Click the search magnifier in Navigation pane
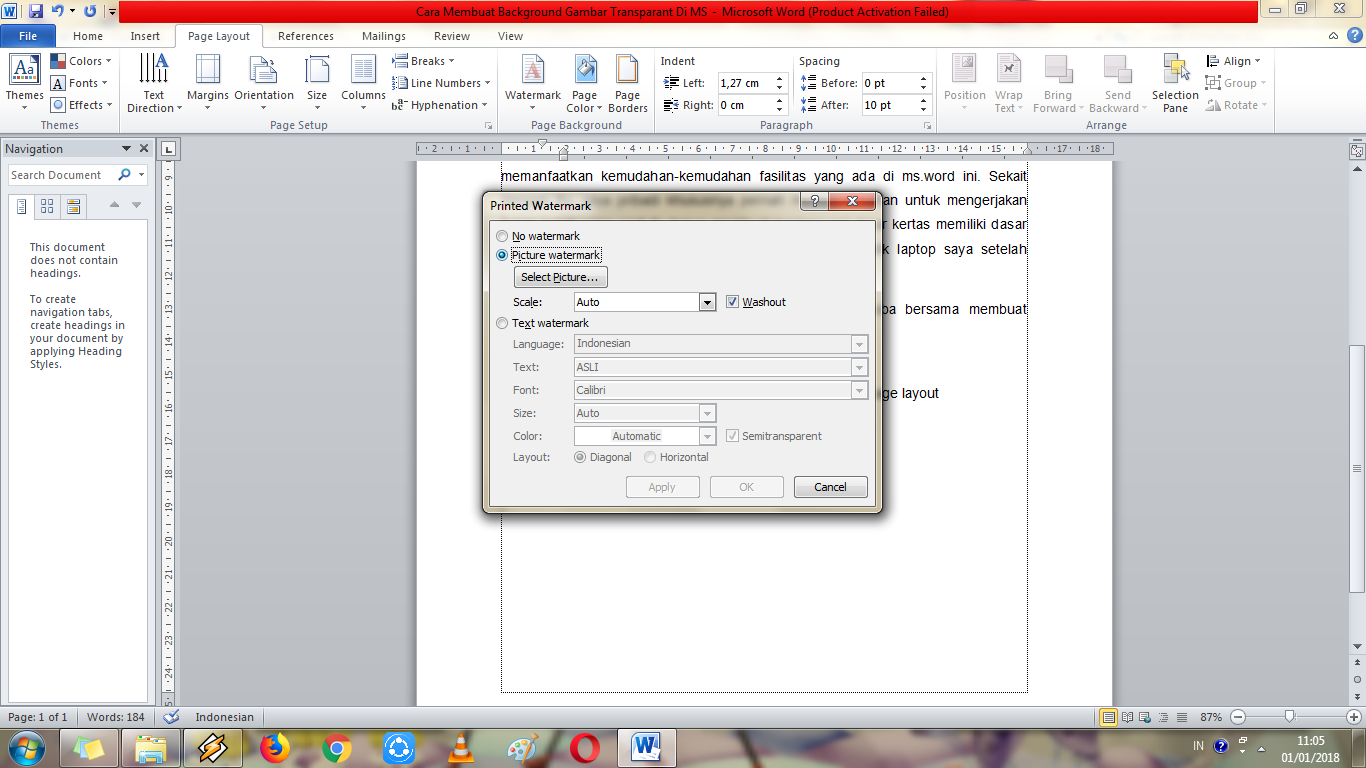This screenshot has width=1366, height=768. coord(124,175)
